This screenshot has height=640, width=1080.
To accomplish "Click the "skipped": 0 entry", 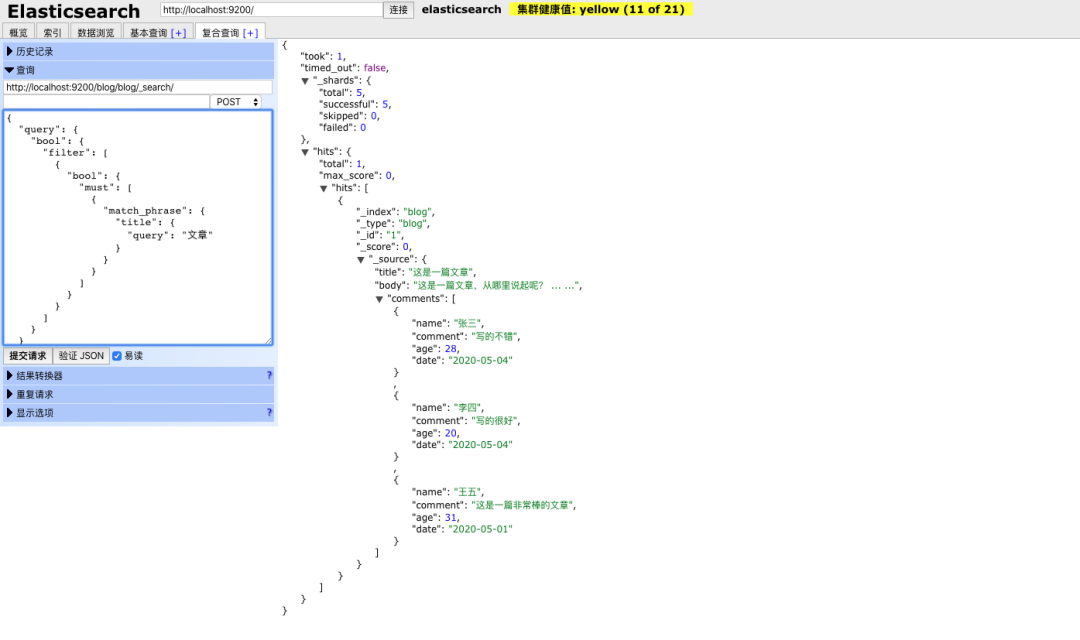I will (x=349, y=116).
